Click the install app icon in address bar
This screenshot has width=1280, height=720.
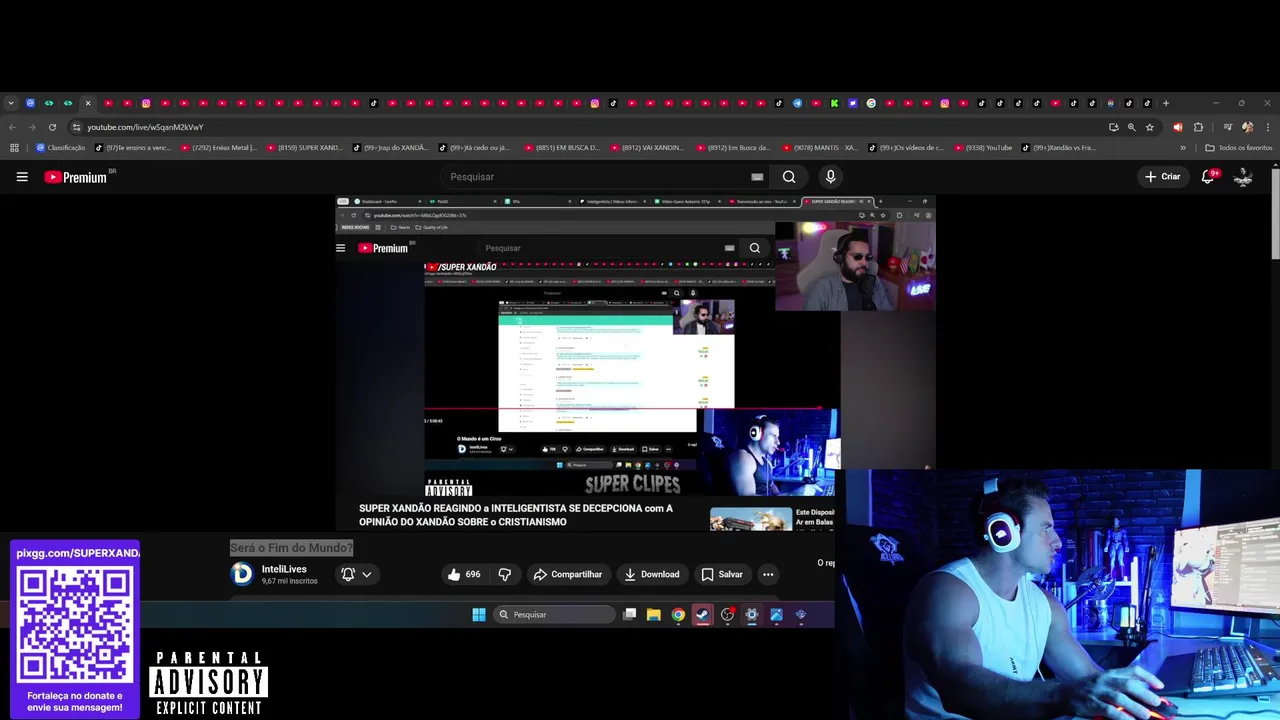pos(1113,127)
